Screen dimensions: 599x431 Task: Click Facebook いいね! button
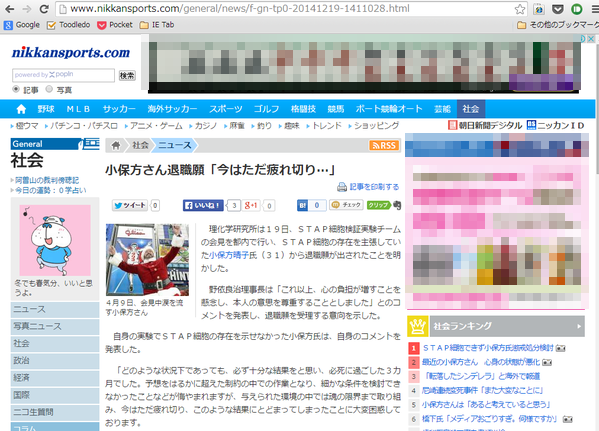coord(203,206)
